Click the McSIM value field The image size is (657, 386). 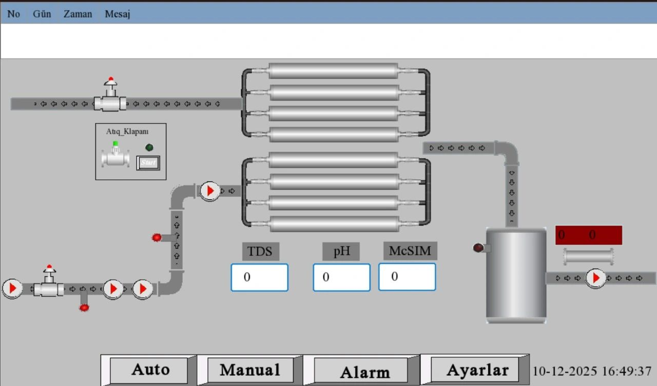pyautogui.click(x=407, y=277)
